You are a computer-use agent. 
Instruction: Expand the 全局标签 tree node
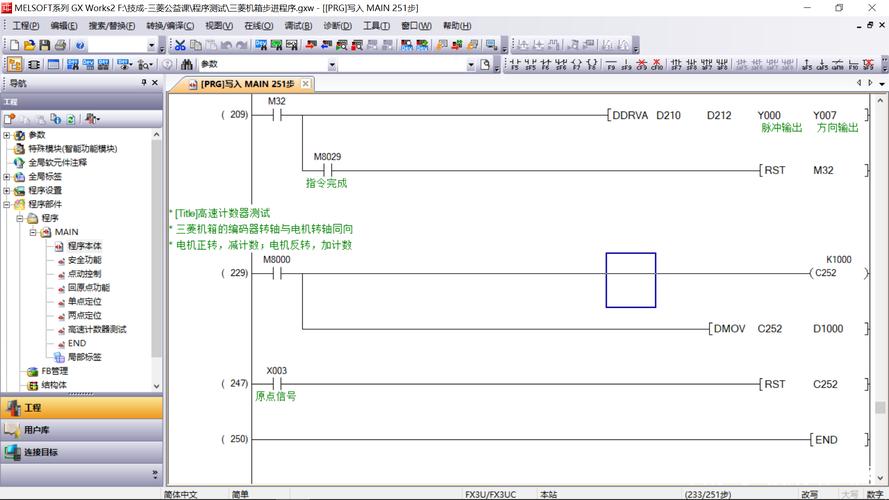(7, 177)
